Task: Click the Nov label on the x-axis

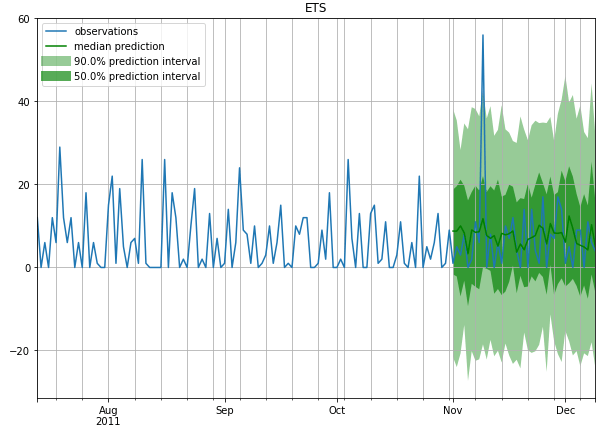Action: 453,411
